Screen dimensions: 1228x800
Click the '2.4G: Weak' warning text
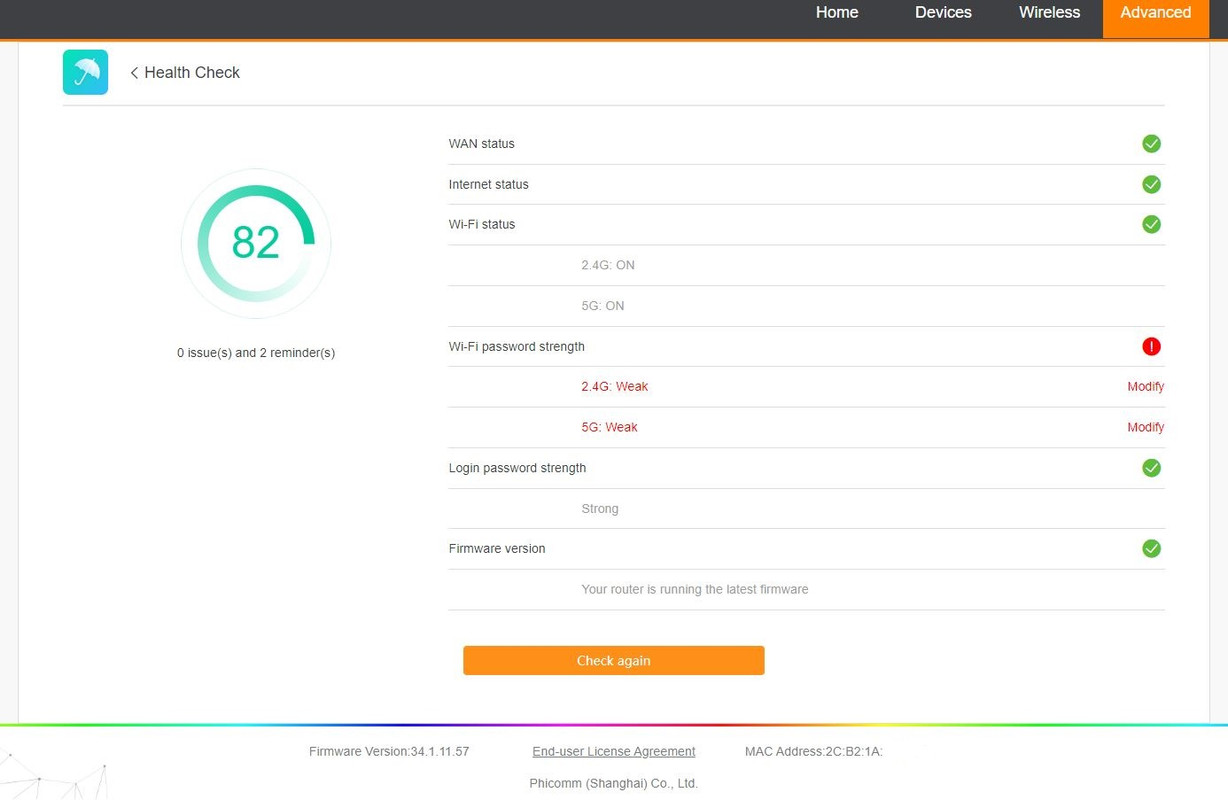(615, 387)
